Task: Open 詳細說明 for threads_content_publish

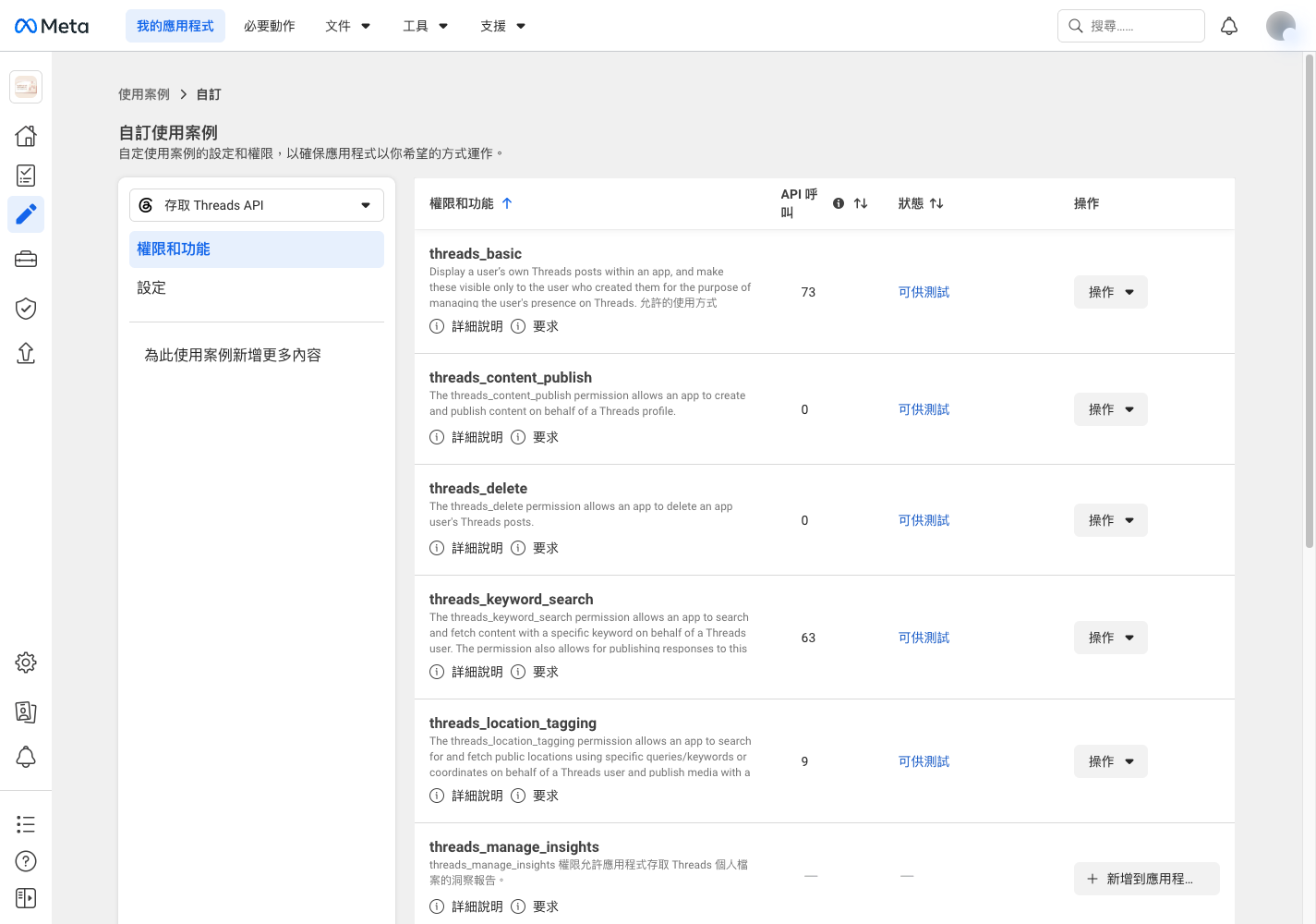Action: [477, 437]
